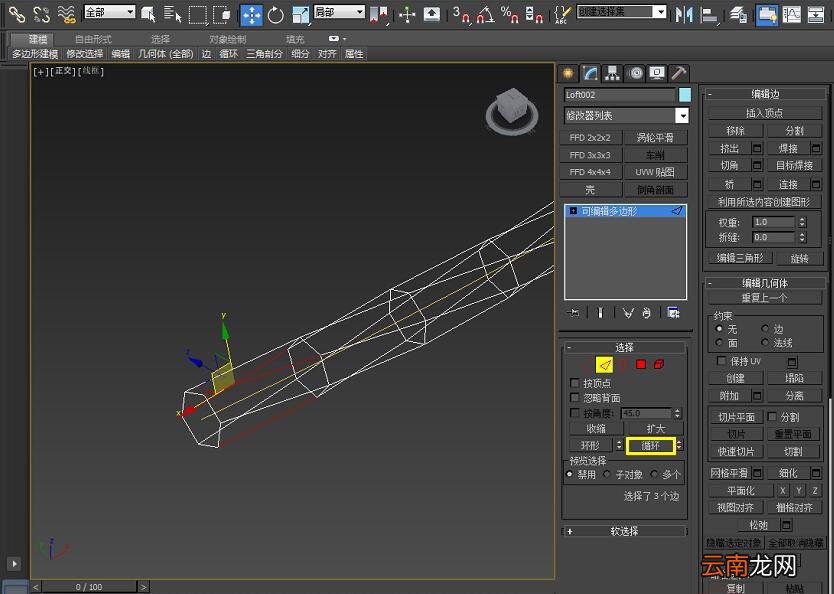Viewport: 834px width, 594px height.
Task: Click the Pin Stack icon below modifier stack
Action: click(573, 313)
